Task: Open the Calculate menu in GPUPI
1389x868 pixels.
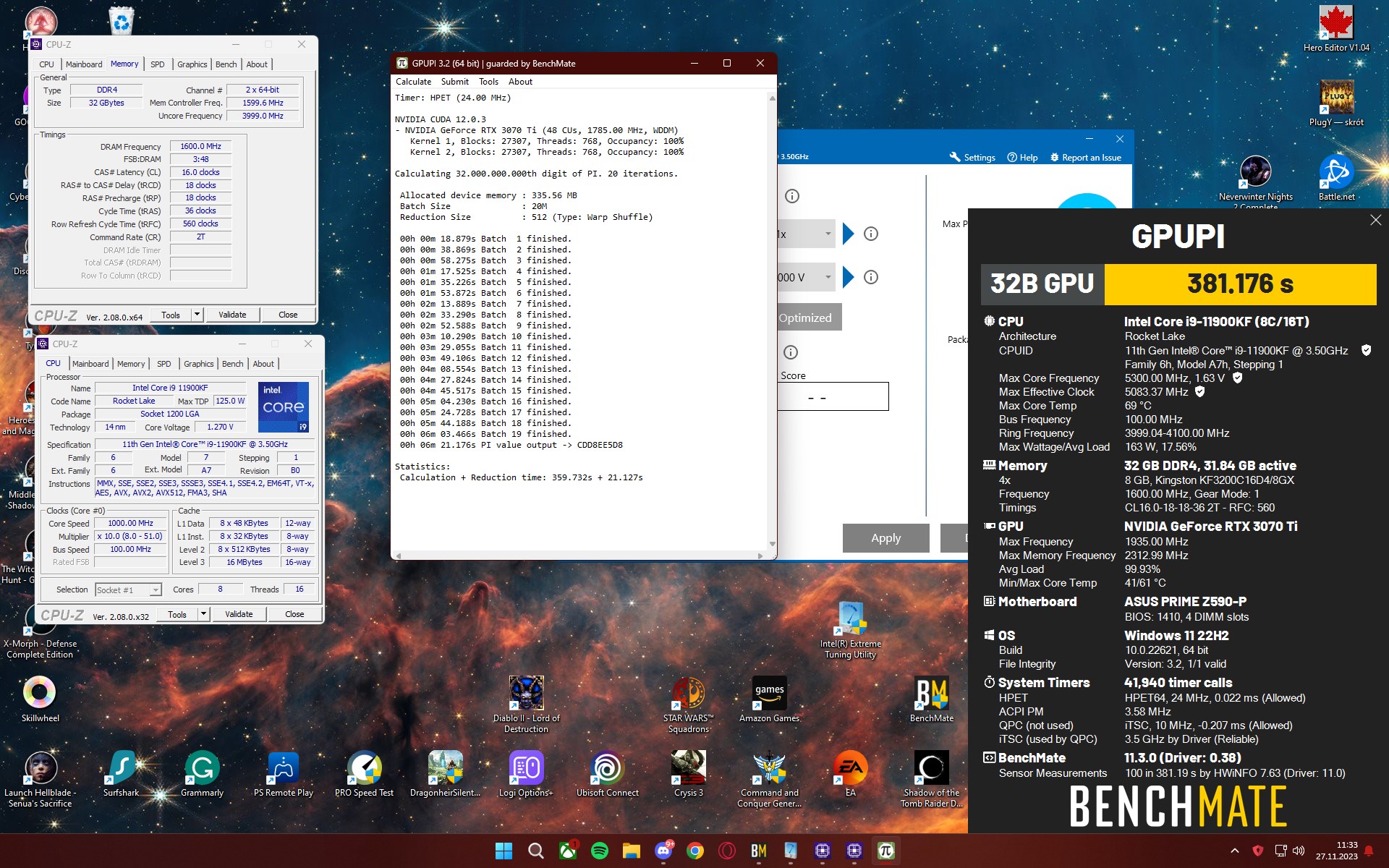Action: pyautogui.click(x=413, y=82)
